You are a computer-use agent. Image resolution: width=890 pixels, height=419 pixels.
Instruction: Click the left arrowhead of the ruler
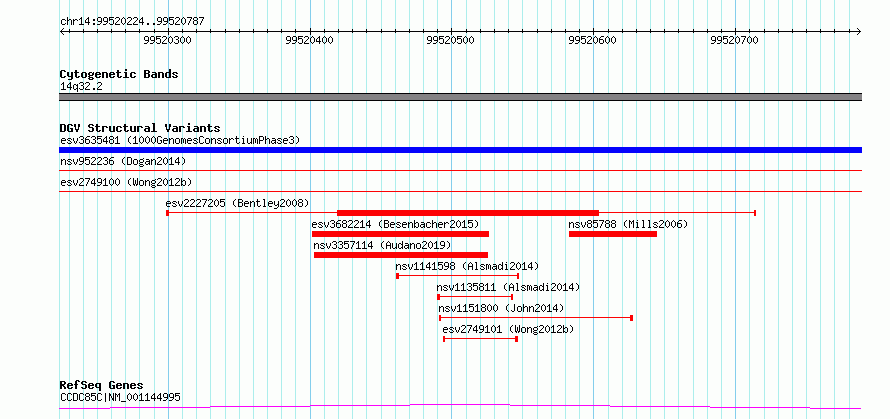click(62, 31)
